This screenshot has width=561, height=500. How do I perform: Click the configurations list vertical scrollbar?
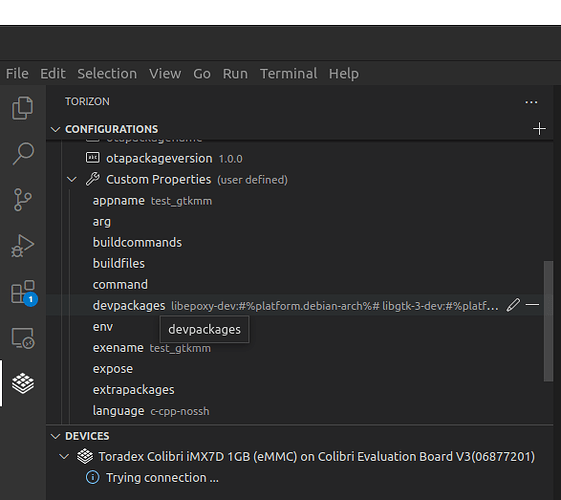point(548,321)
